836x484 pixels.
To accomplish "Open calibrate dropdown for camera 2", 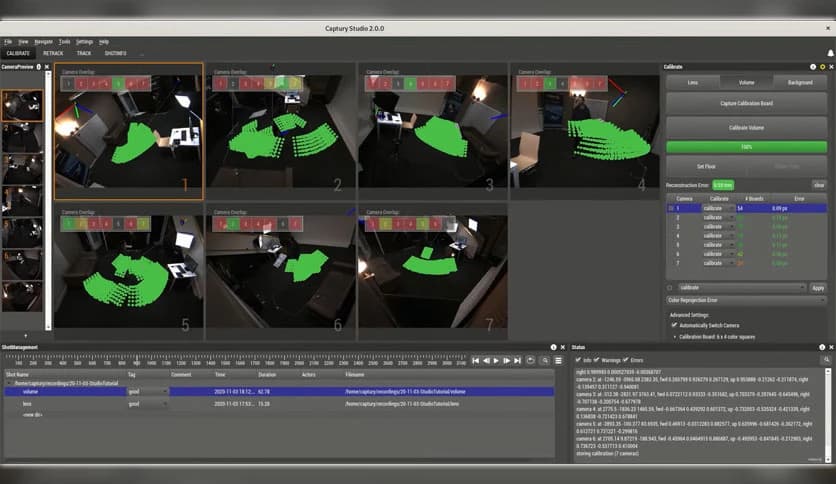I will click(x=718, y=217).
